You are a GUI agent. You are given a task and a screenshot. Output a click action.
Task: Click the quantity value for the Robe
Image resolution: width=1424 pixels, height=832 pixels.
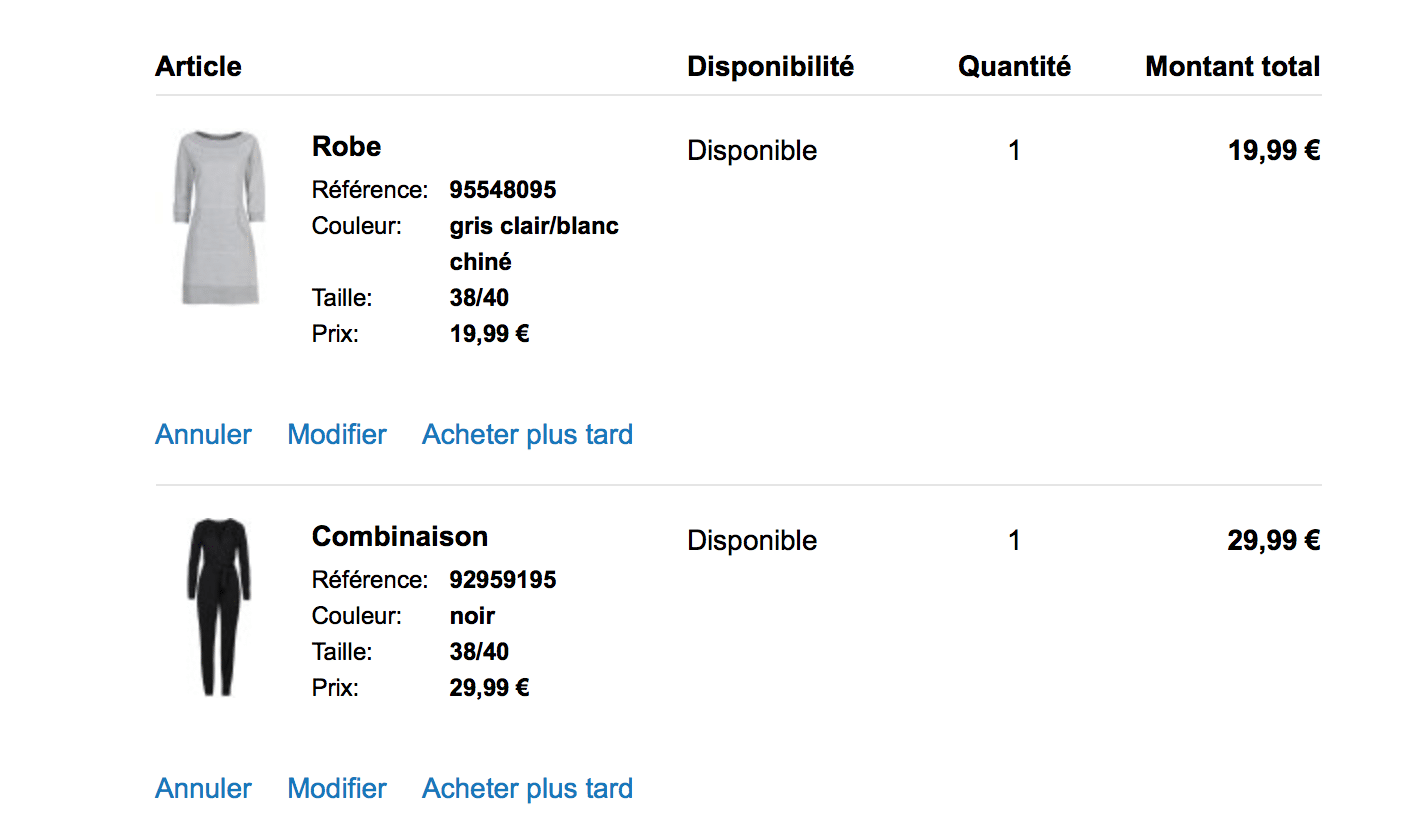click(1014, 151)
